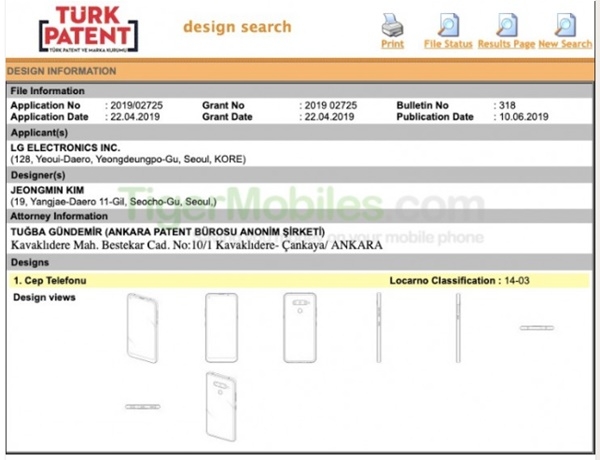Image resolution: width=600 pixels, height=460 pixels.
Task: Select grant number 2019 02725
Action: pos(331,105)
